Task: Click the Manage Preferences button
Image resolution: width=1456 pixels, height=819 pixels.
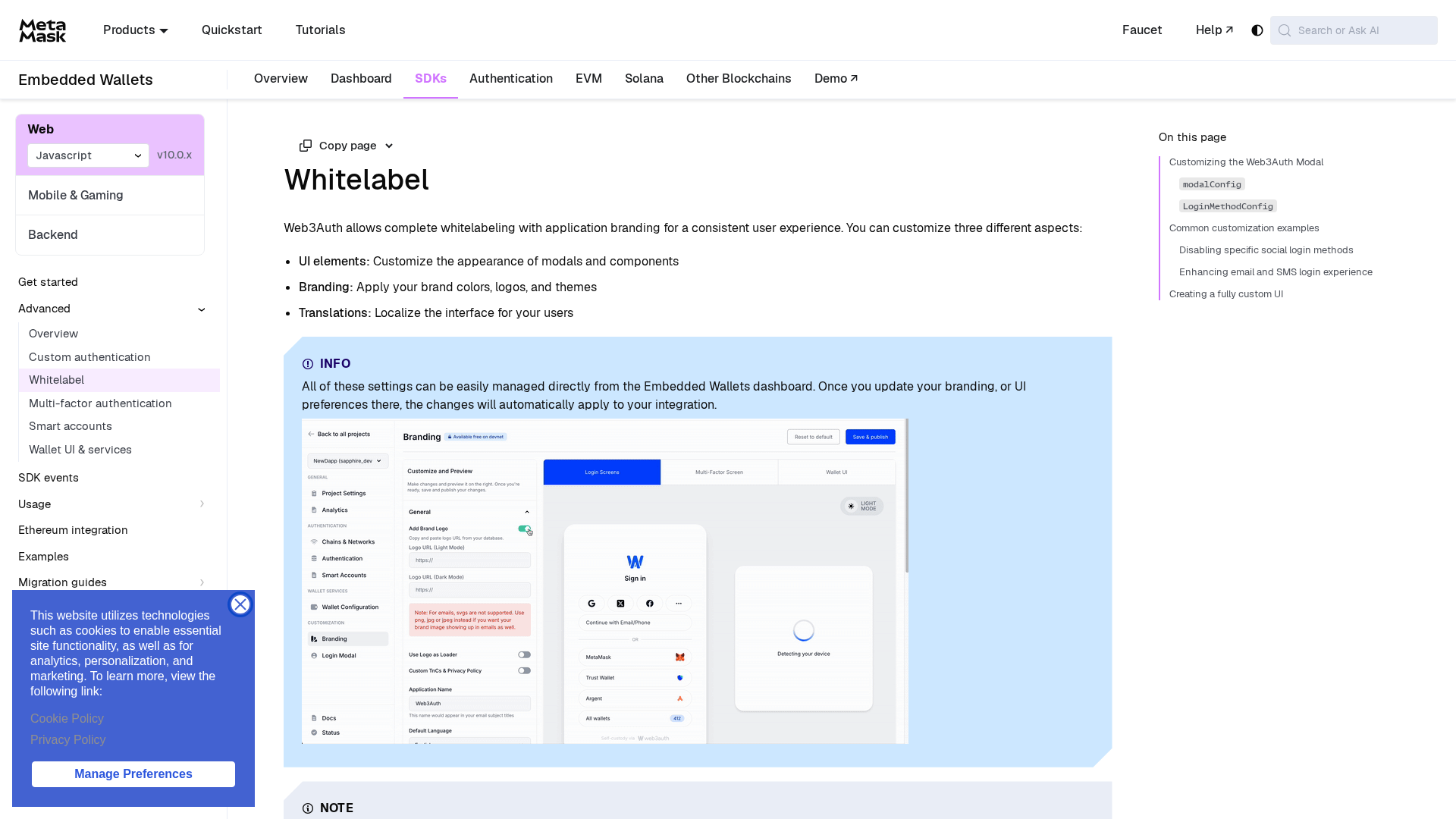Action: coord(133,774)
